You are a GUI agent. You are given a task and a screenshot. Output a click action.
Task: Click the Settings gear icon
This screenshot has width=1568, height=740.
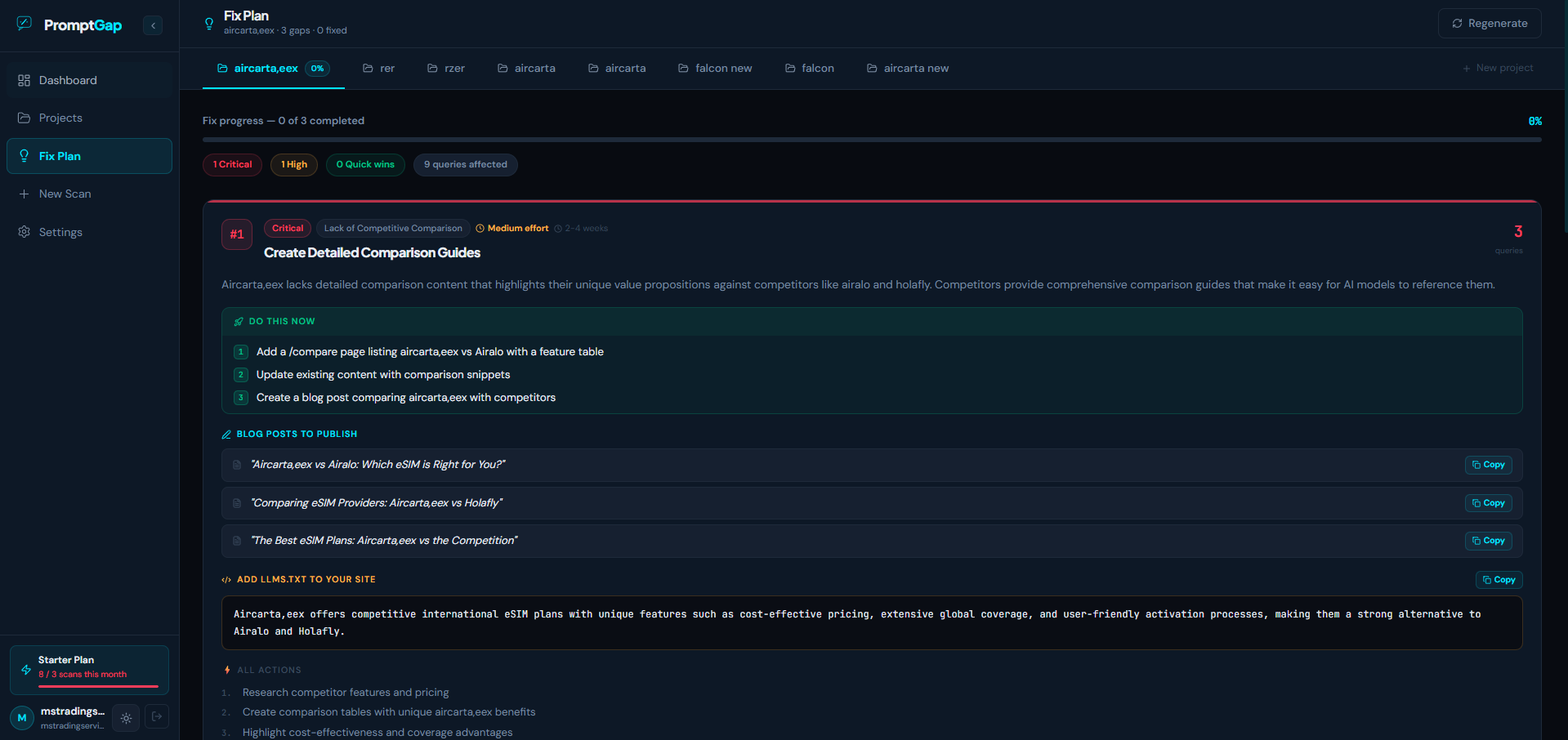[24, 232]
